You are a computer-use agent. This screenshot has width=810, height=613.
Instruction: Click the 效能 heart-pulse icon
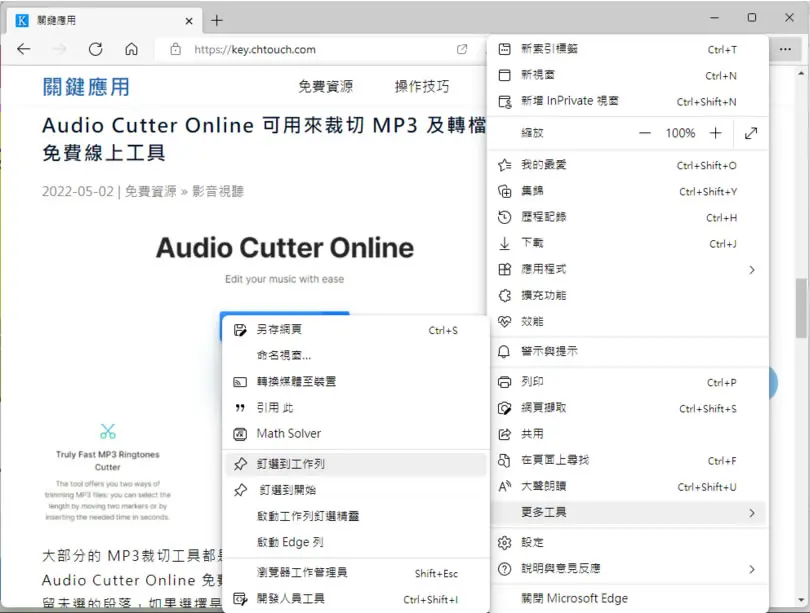coord(504,321)
